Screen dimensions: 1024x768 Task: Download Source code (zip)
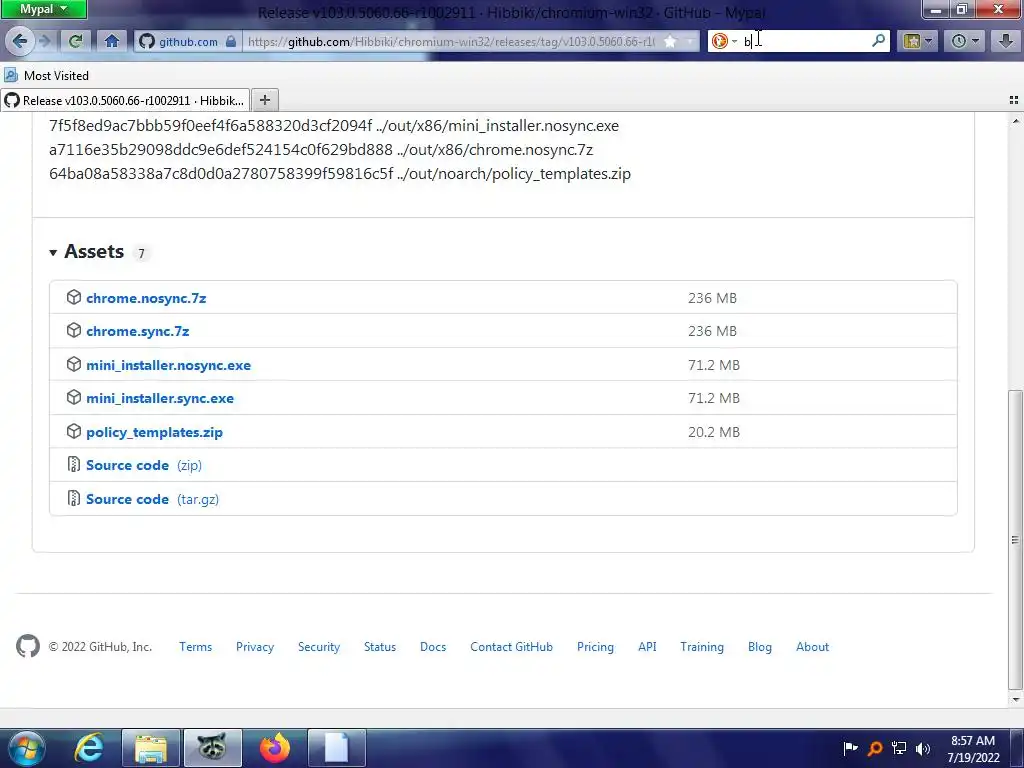[144, 465]
